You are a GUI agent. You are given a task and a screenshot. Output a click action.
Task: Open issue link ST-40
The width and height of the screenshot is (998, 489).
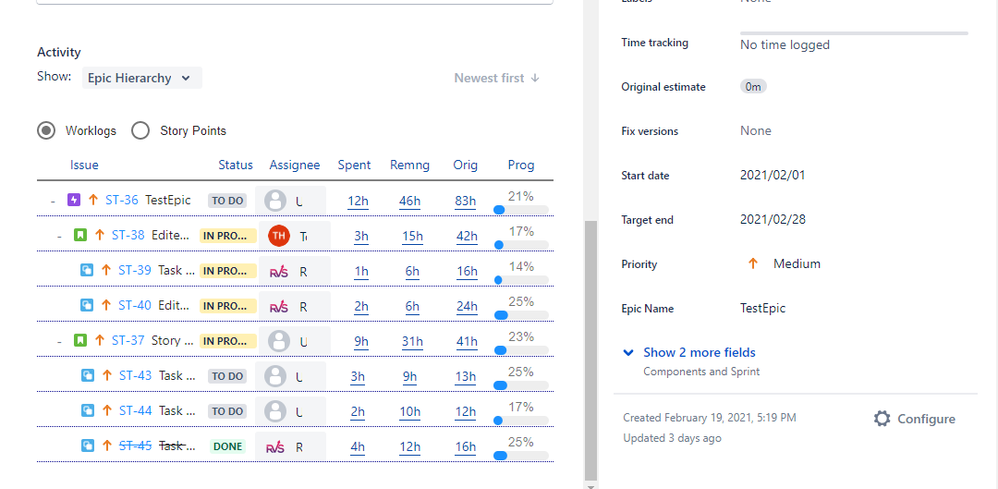135,305
